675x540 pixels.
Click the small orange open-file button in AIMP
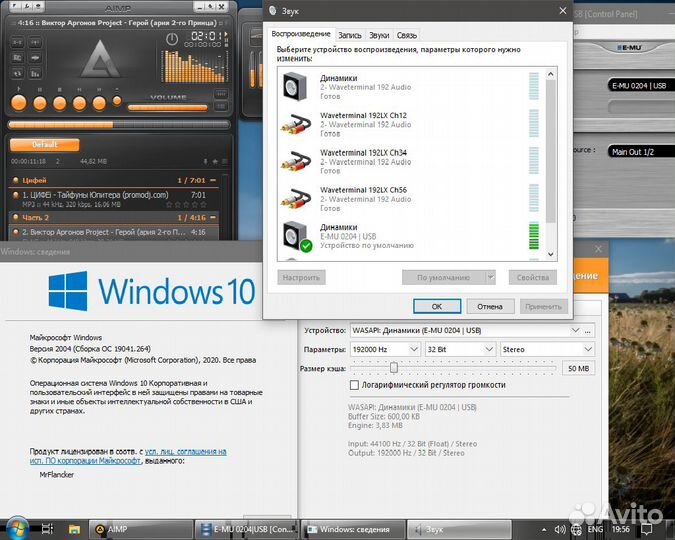click(117, 101)
